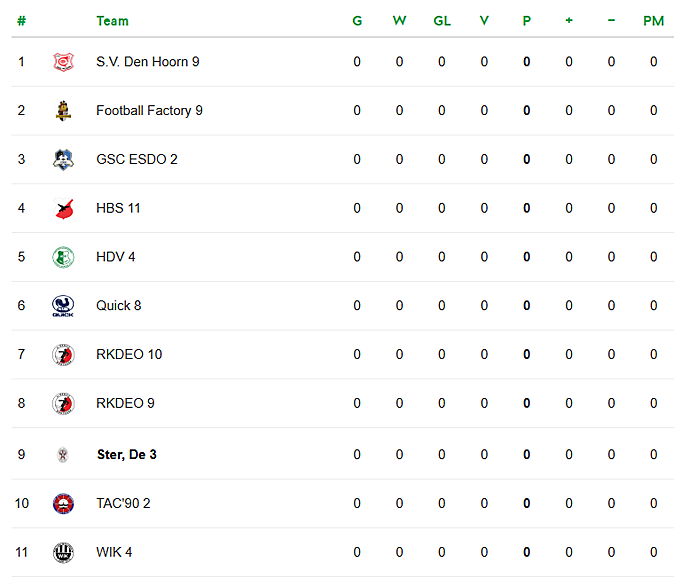Click the WIK 4 club logo
Image resolution: width=684 pixels, height=577 pixels.
pos(63,553)
